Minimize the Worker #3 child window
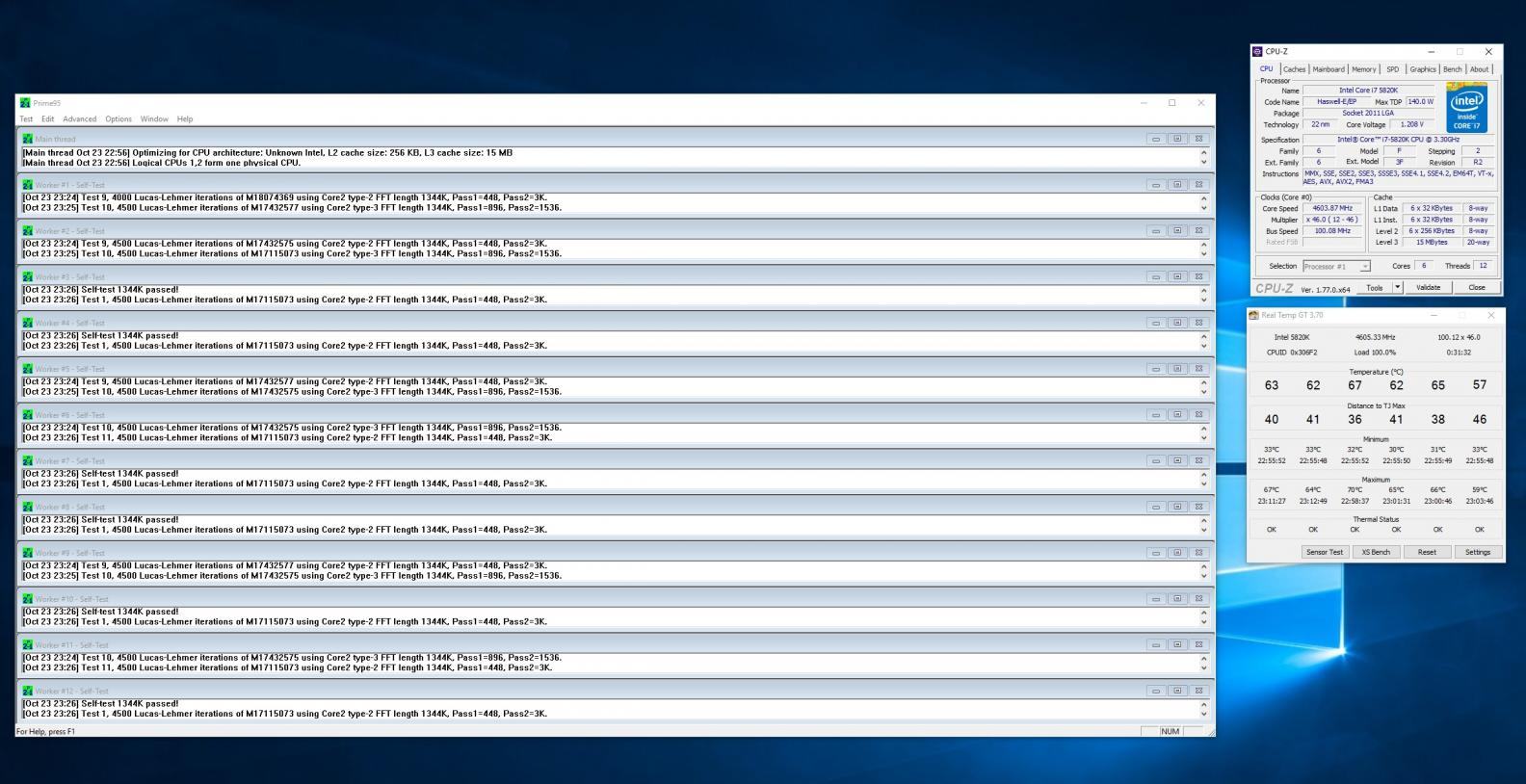The image size is (1526, 784). pos(1155,276)
